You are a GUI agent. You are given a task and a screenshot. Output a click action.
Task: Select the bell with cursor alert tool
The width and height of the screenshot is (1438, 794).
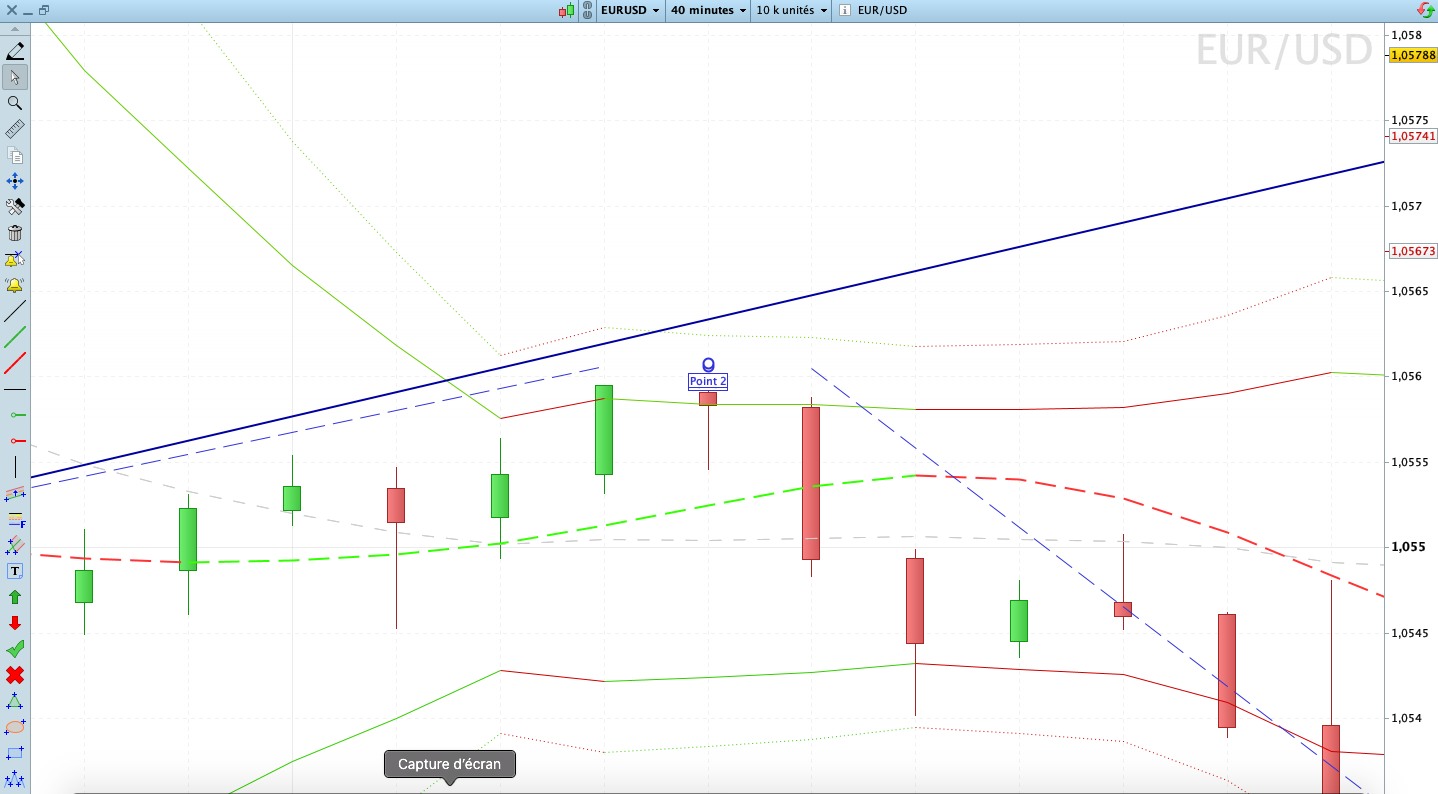click(x=15, y=259)
